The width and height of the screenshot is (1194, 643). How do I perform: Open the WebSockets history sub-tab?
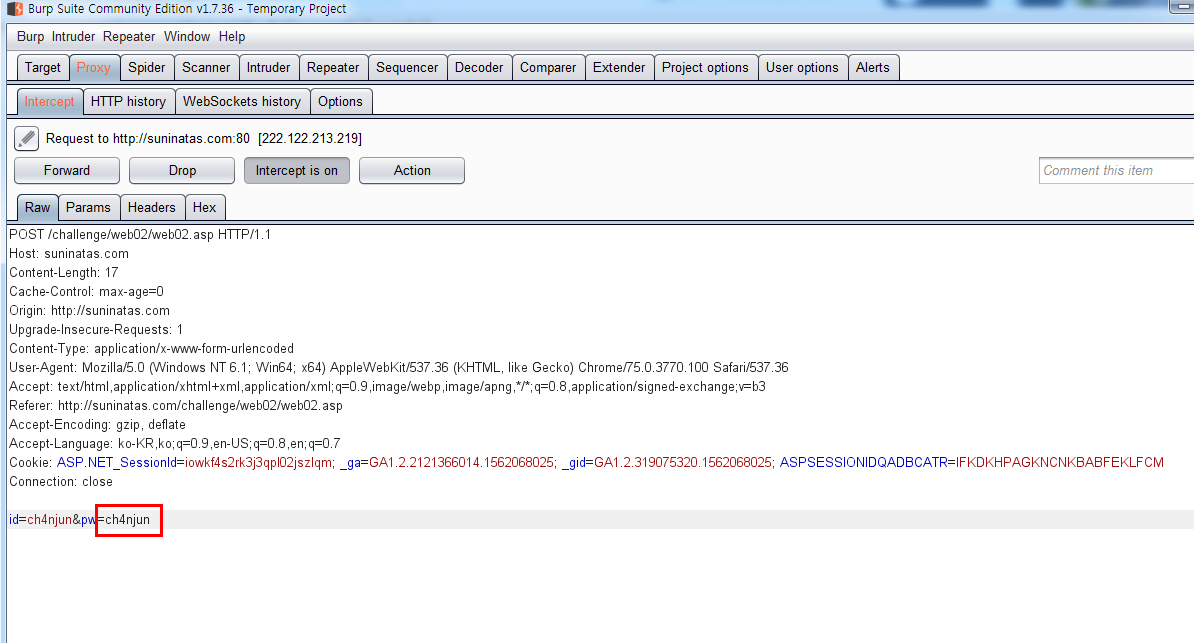pos(242,101)
